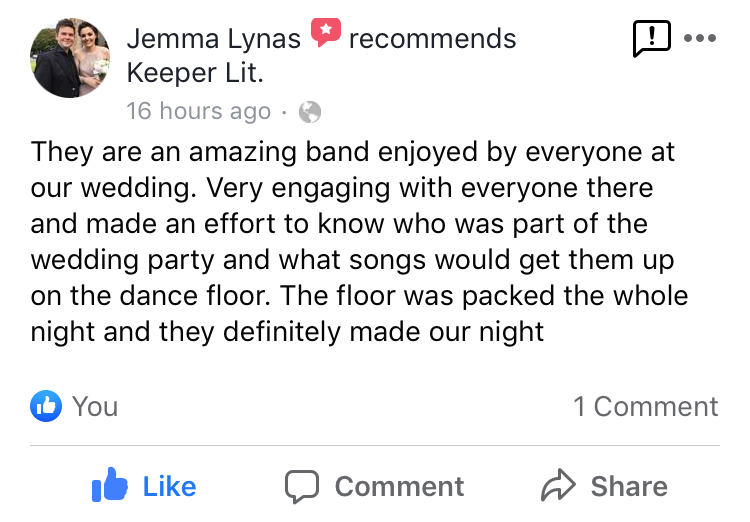Click the Share arrow icon
Viewport: 750px width, 522px height.
557,486
